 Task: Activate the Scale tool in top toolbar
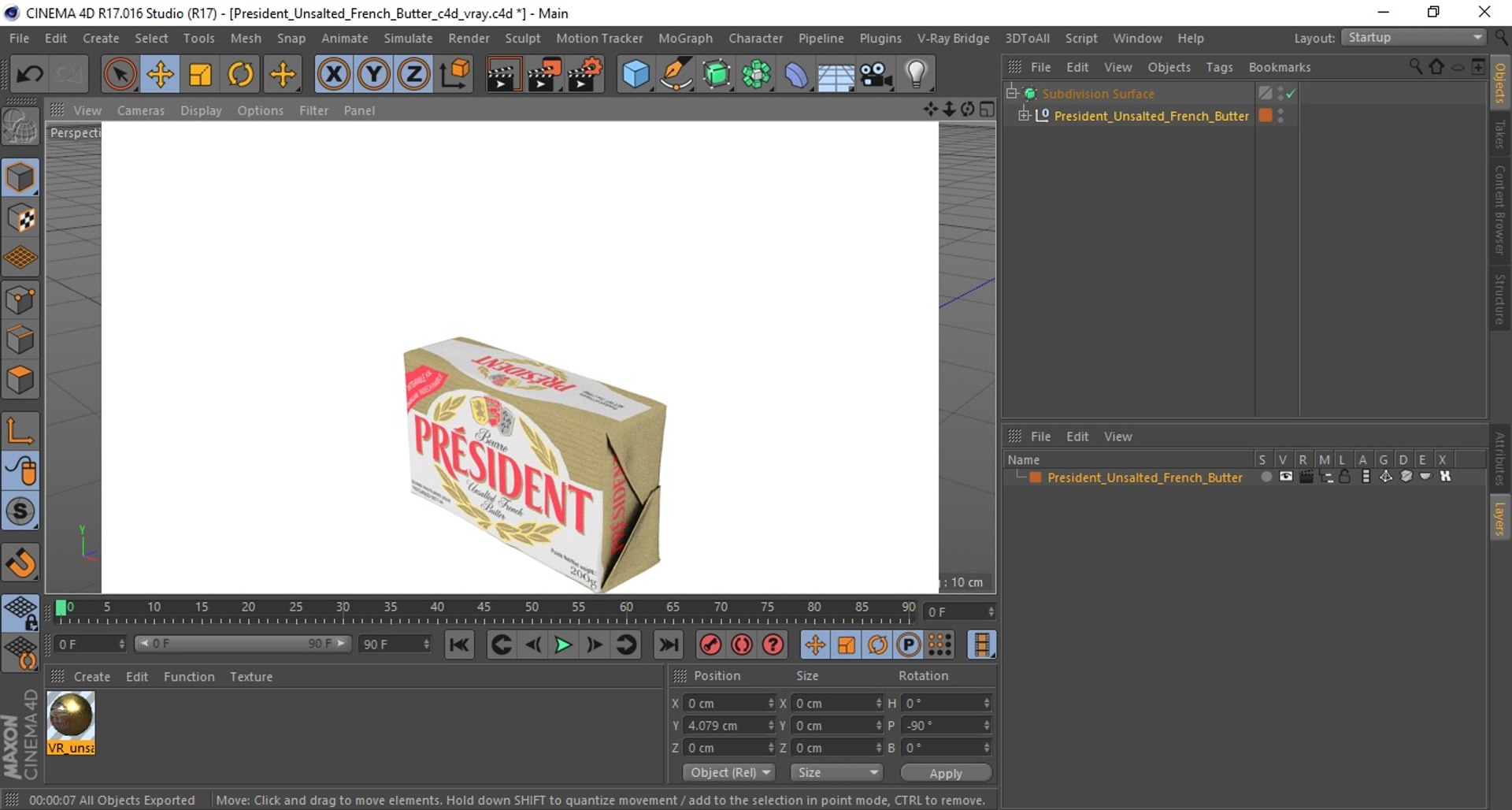click(x=201, y=75)
